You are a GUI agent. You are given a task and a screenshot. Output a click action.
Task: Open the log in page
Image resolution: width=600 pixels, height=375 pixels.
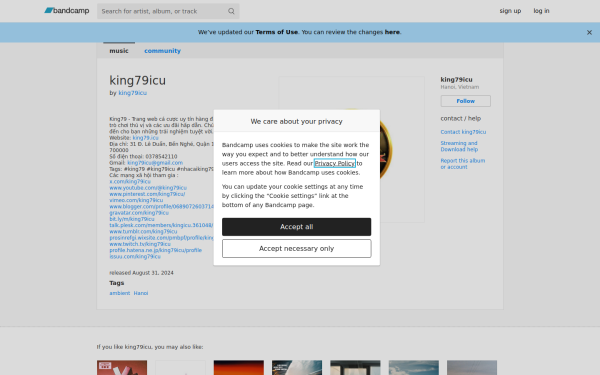541,11
